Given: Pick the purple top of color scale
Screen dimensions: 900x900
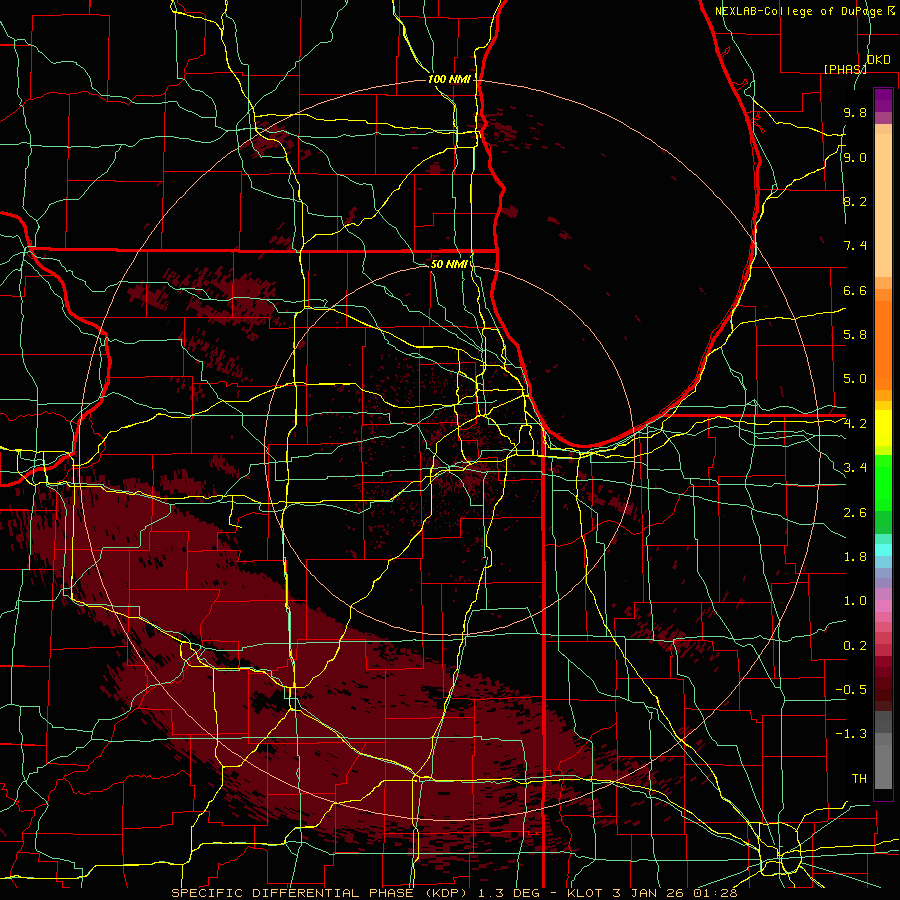Looking at the screenshot, I should coord(883,100).
